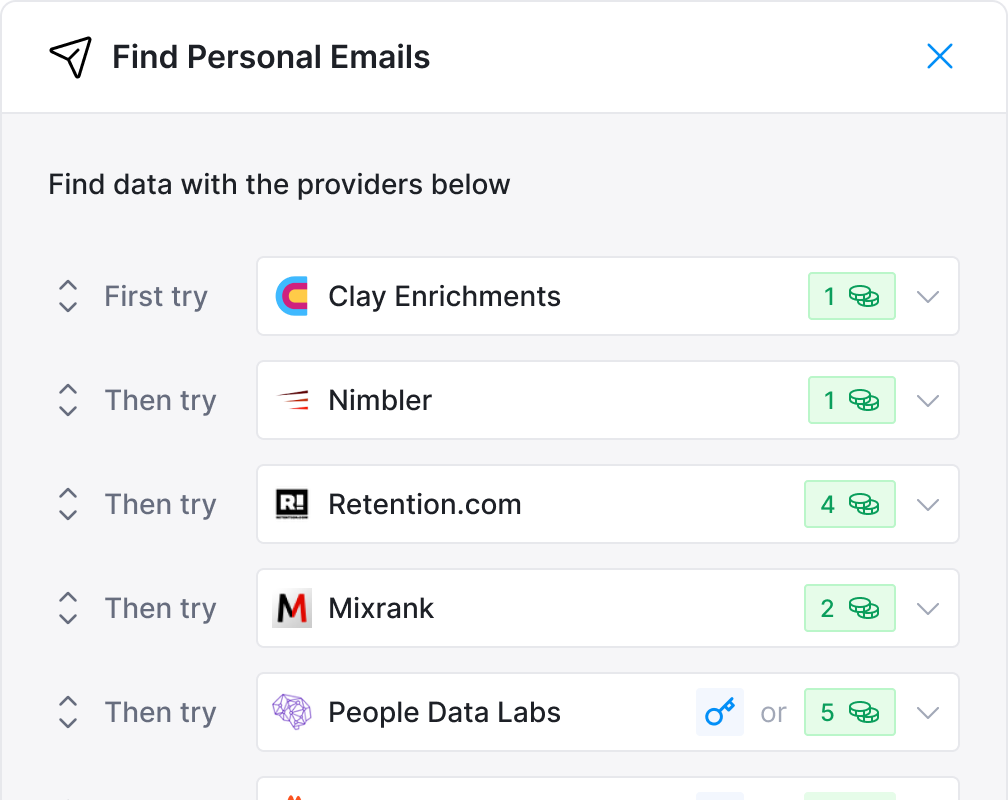Click the Retention.com logo icon
The height and width of the screenshot is (800, 1008).
292,504
